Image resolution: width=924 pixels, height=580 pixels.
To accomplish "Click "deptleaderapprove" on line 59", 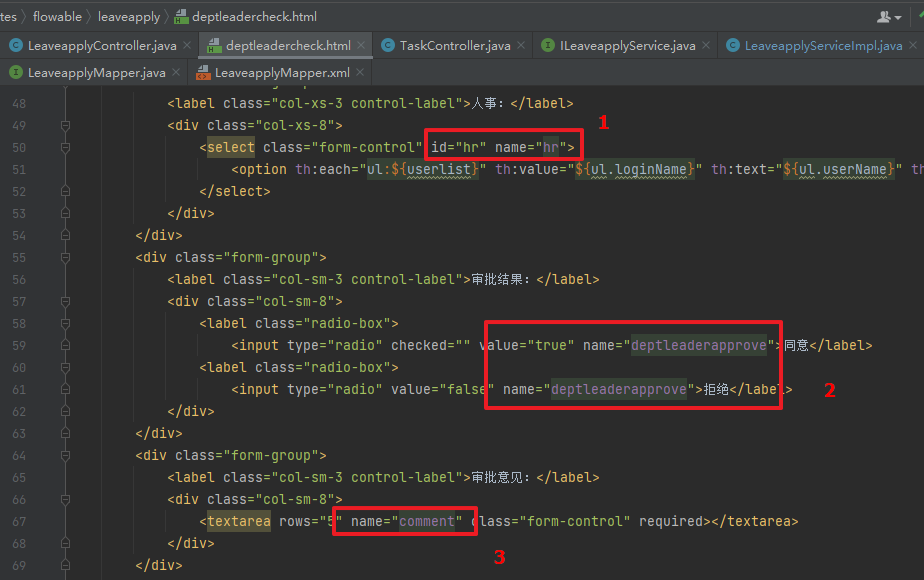I will click(x=699, y=345).
